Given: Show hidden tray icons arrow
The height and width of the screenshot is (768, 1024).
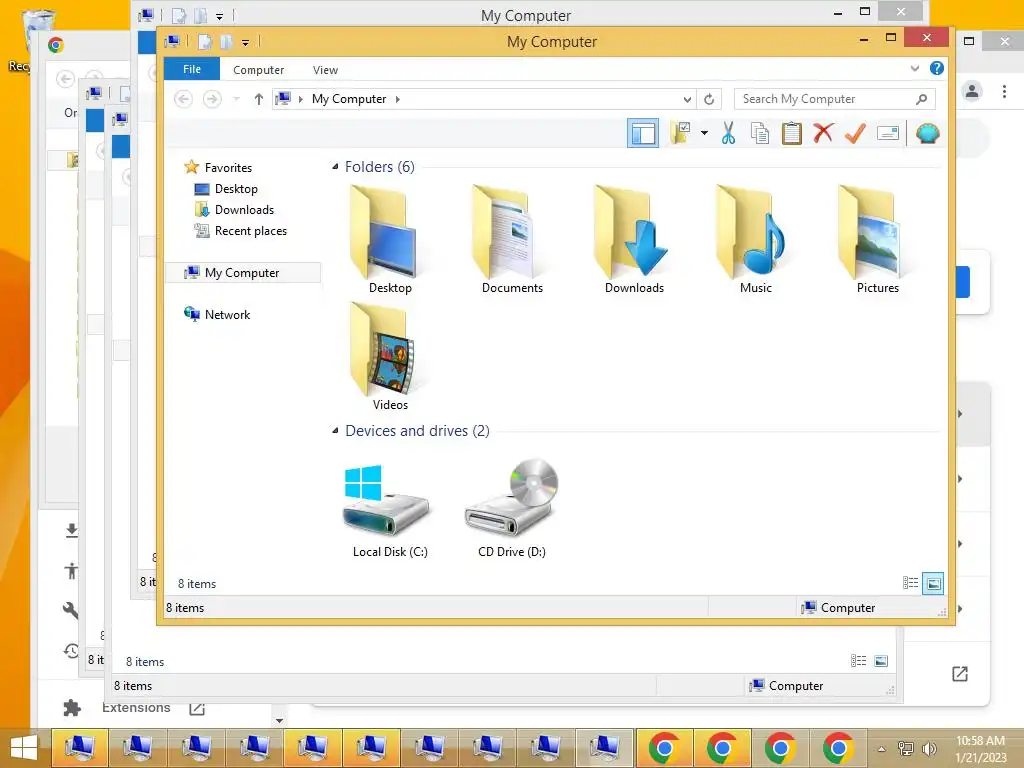Looking at the screenshot, I should (882, 748).
